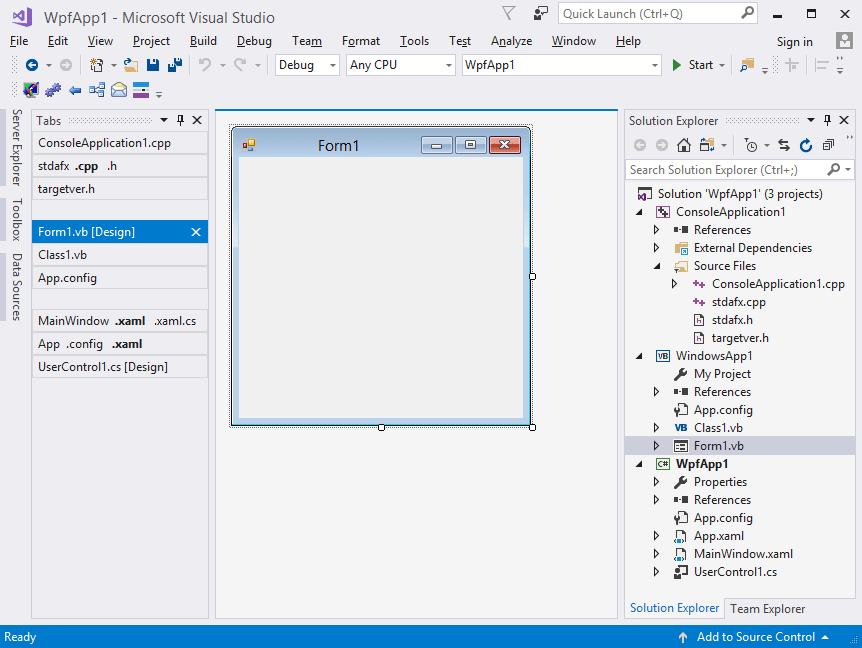The width and height of the screenshot is (862, 648).
Task: Toggle the Tabs panel pin
Action: [181, 121]
